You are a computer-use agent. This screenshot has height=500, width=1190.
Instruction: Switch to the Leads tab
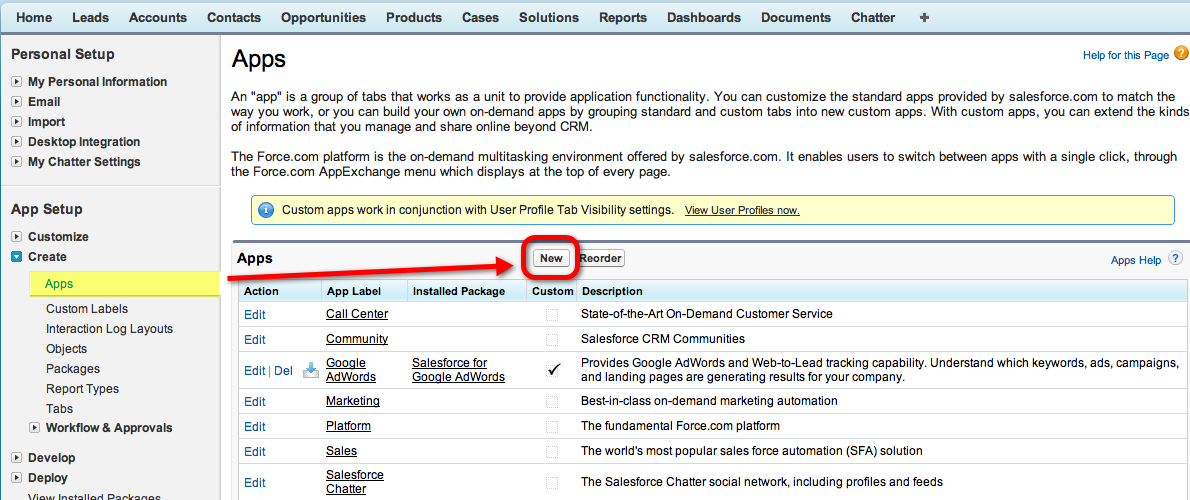coord(90,17)
